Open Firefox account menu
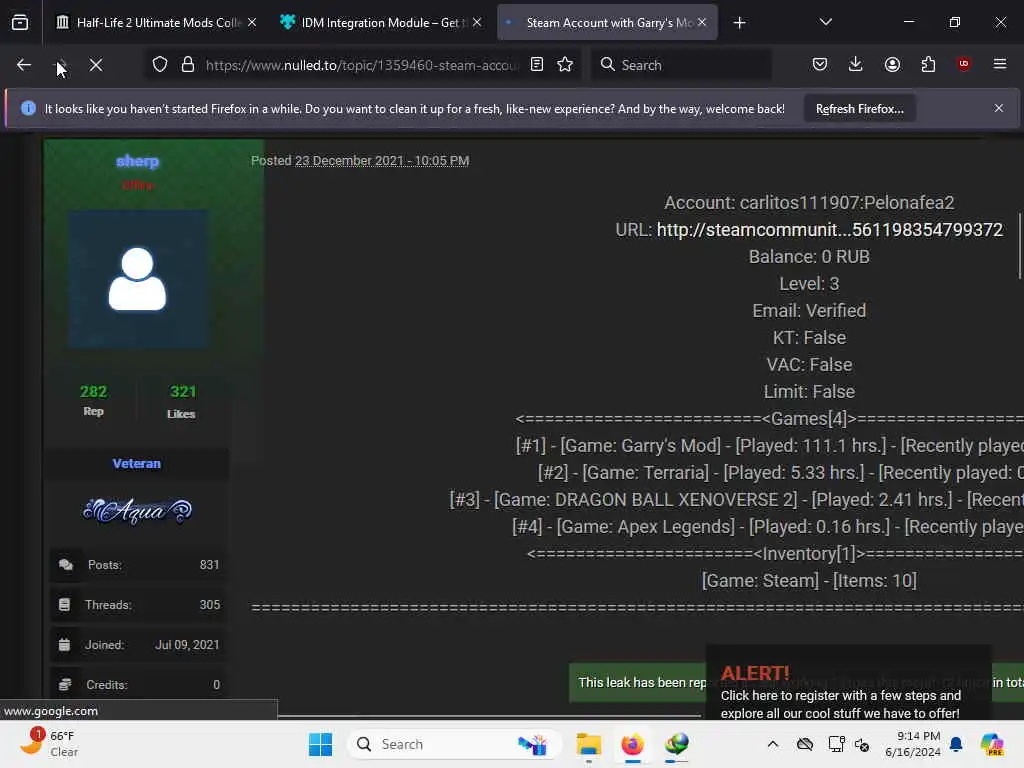 pyautogui.click(x=892, y=65)
